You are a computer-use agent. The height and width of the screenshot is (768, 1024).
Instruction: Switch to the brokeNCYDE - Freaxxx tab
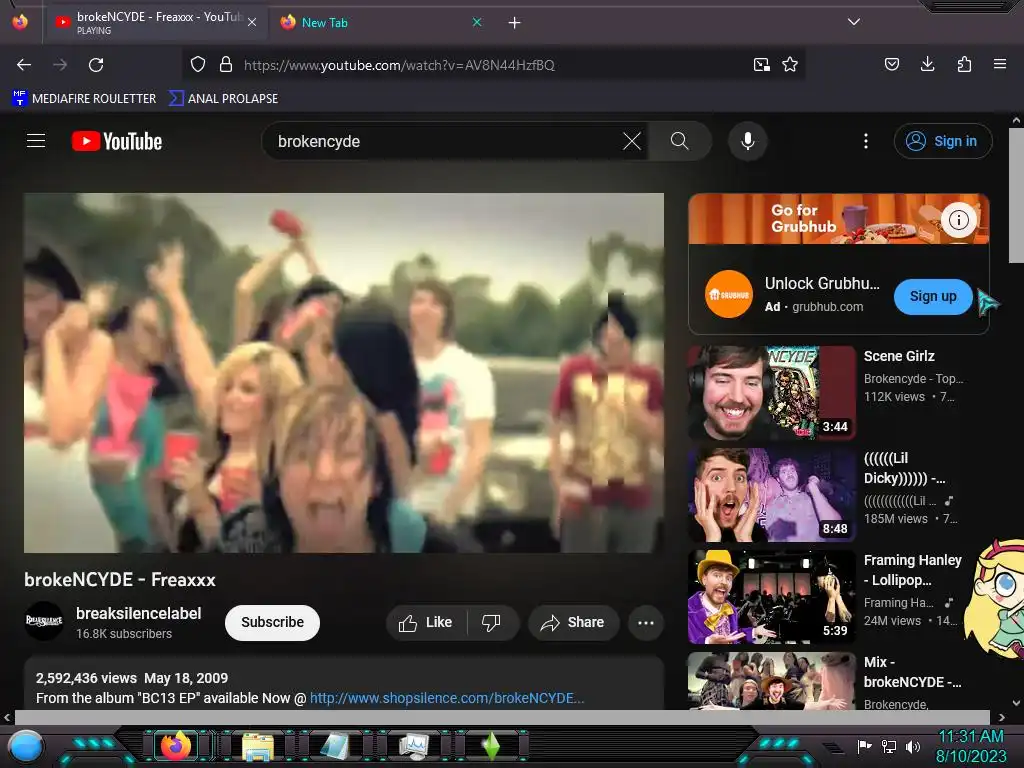click(x=155, y=22)
